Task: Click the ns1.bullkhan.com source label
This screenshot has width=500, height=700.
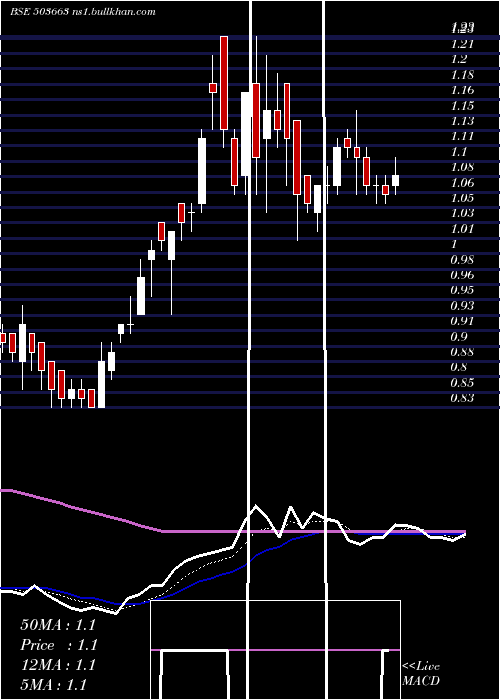Action: coord(113,12)
